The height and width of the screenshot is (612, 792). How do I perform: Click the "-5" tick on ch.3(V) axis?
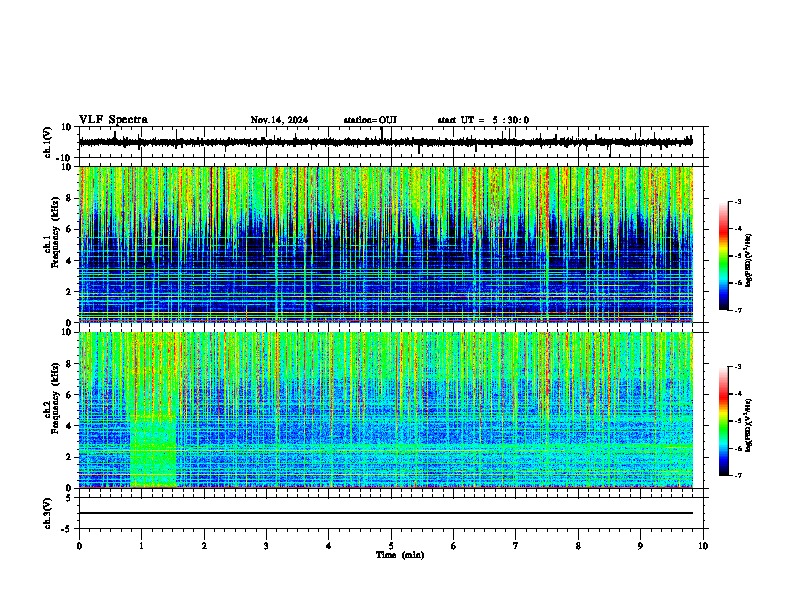click(68, 529)
